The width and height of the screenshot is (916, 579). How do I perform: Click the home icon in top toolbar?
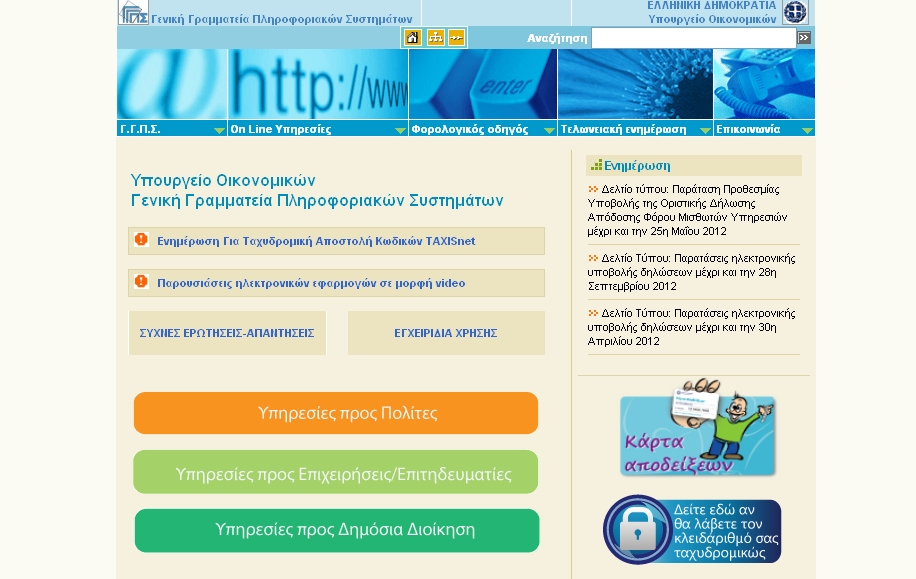[x=412, y=38]
